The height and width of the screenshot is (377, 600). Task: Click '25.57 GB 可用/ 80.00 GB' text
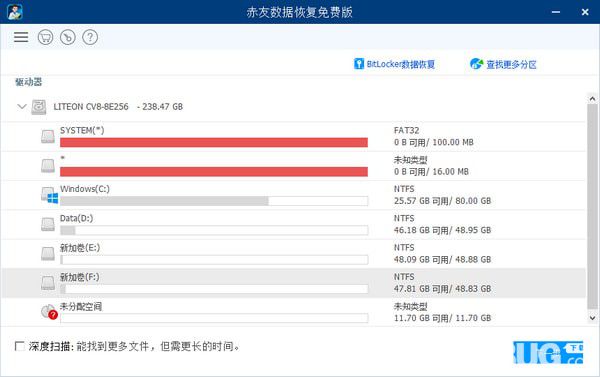click(442, 201)
